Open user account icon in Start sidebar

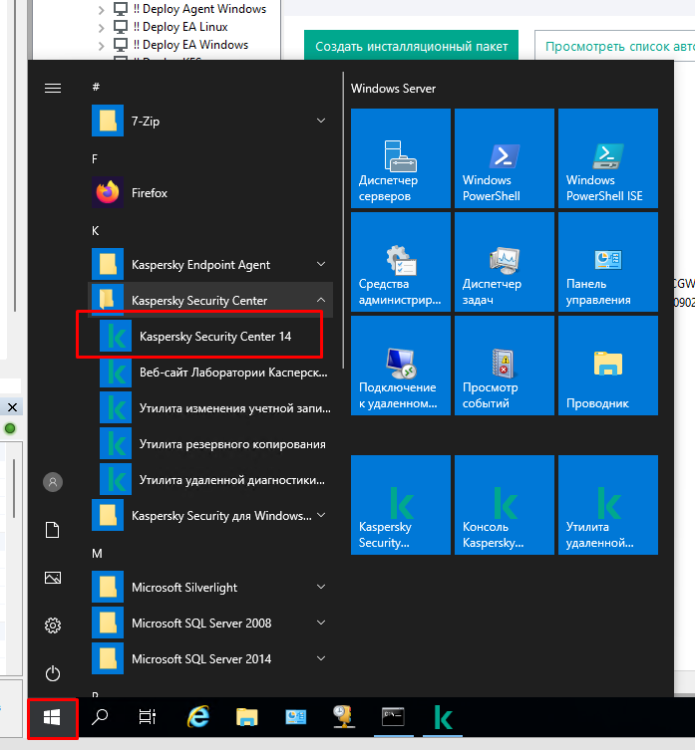click(x=53, y=482)
